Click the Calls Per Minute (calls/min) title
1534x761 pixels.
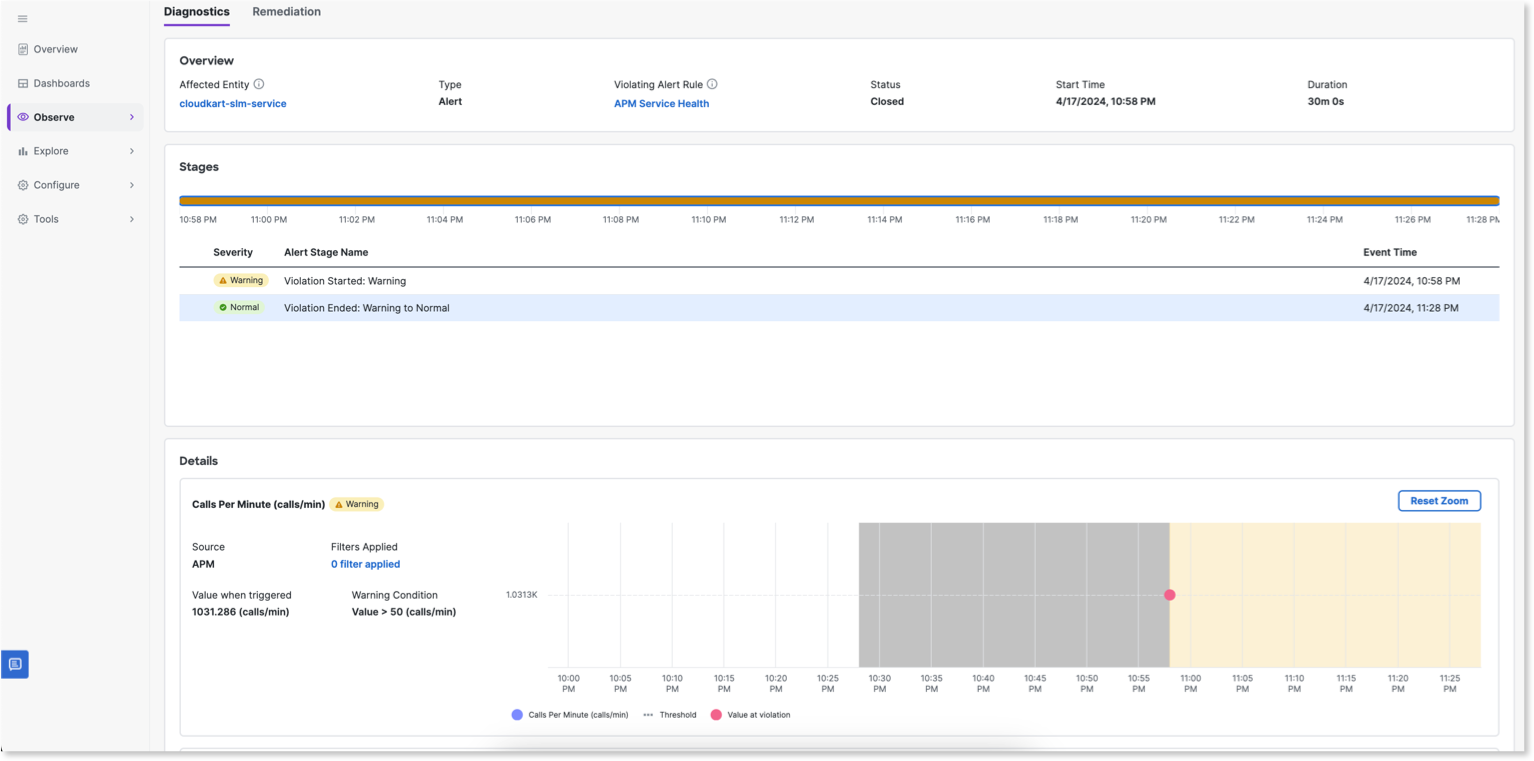[x=259, y=505]
